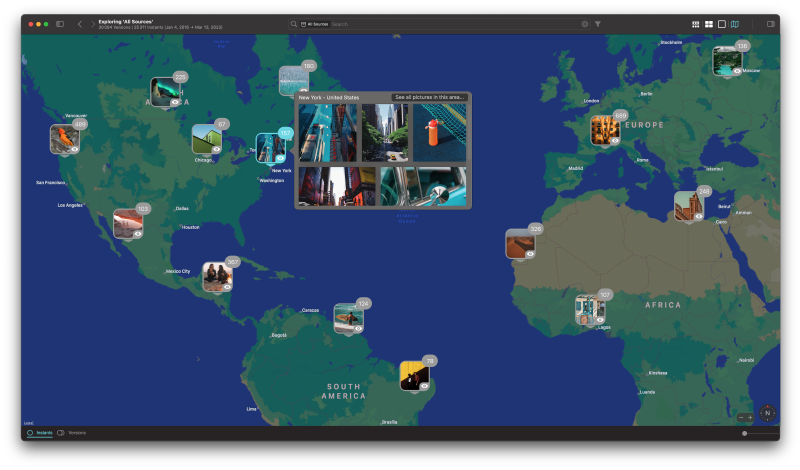This screenshot has width=800, height=470.
Task: Click the Kinshasa city label
Action: [x=658, y=373]
